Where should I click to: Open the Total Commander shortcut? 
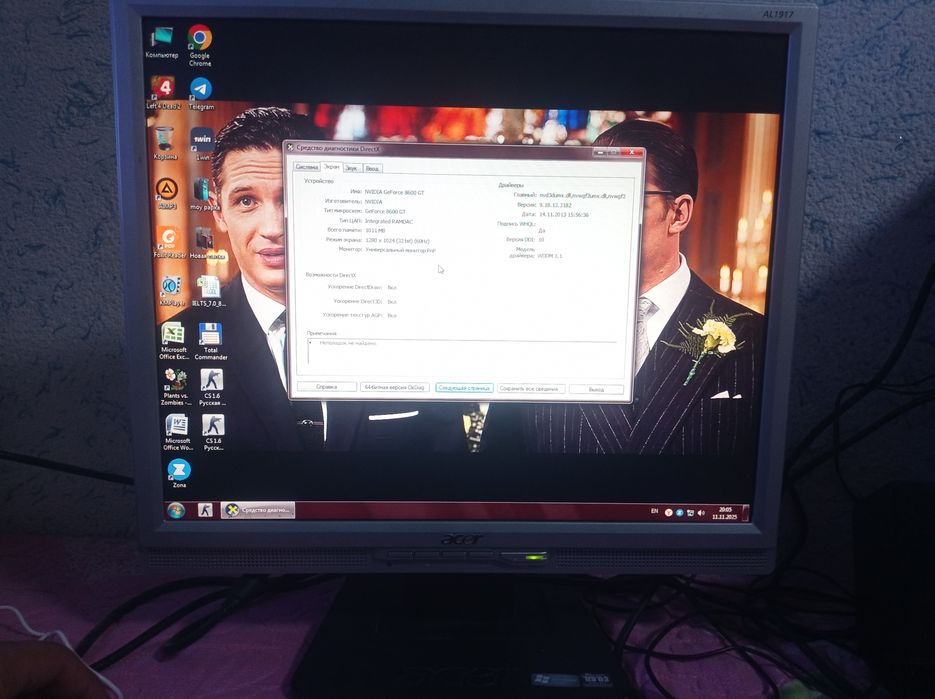pos(210,342)
